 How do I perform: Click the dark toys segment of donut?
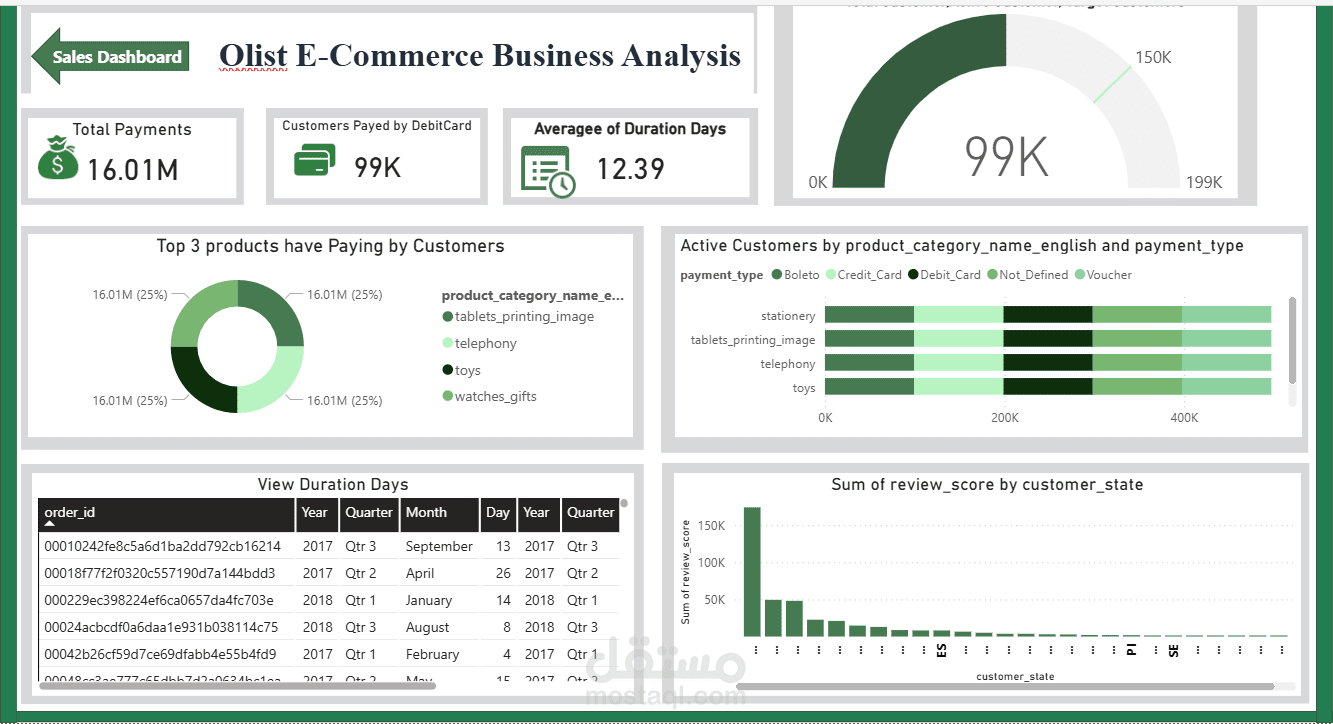203,379
